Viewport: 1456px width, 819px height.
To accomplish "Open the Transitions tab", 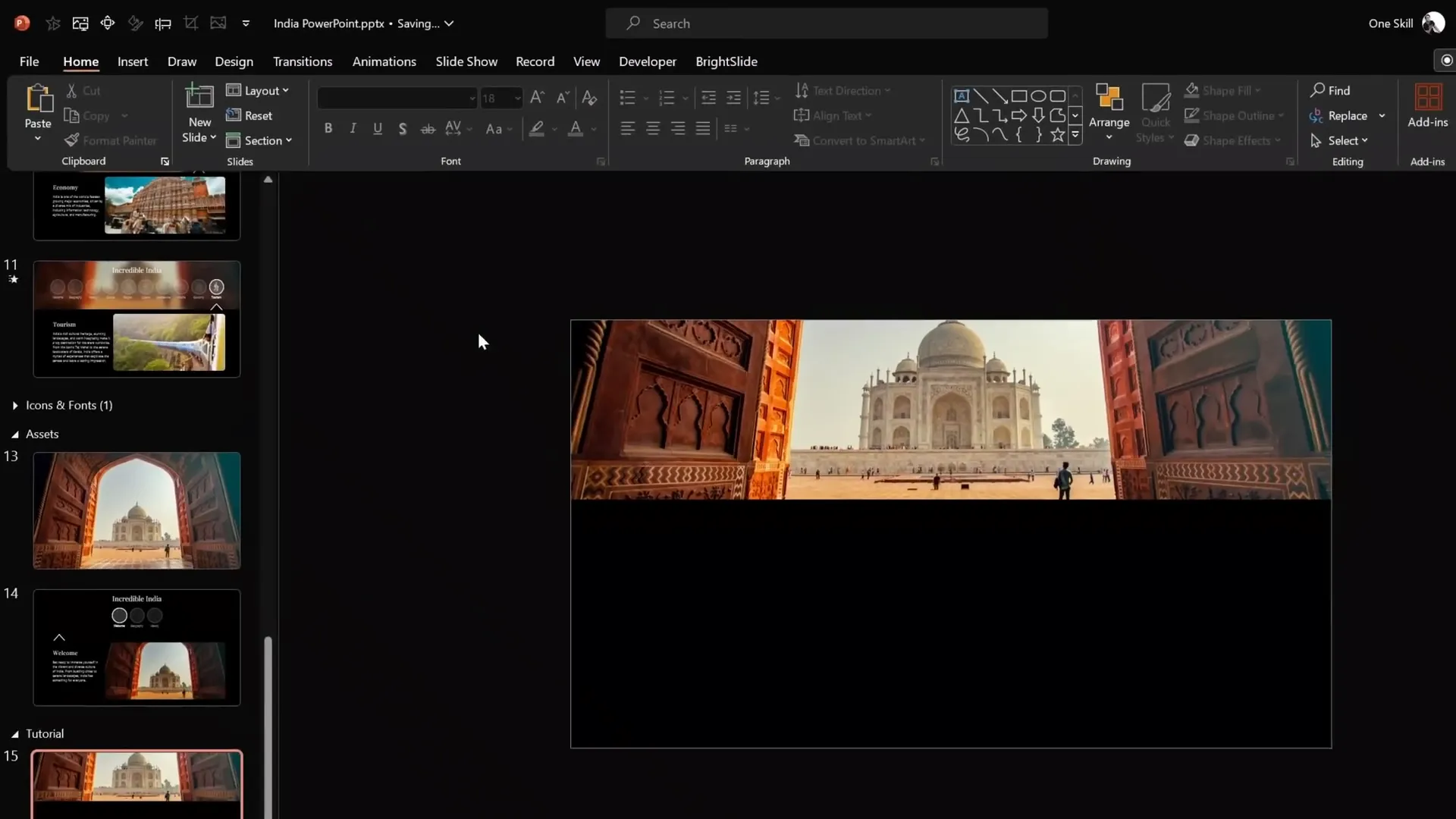I will (302, 61).
